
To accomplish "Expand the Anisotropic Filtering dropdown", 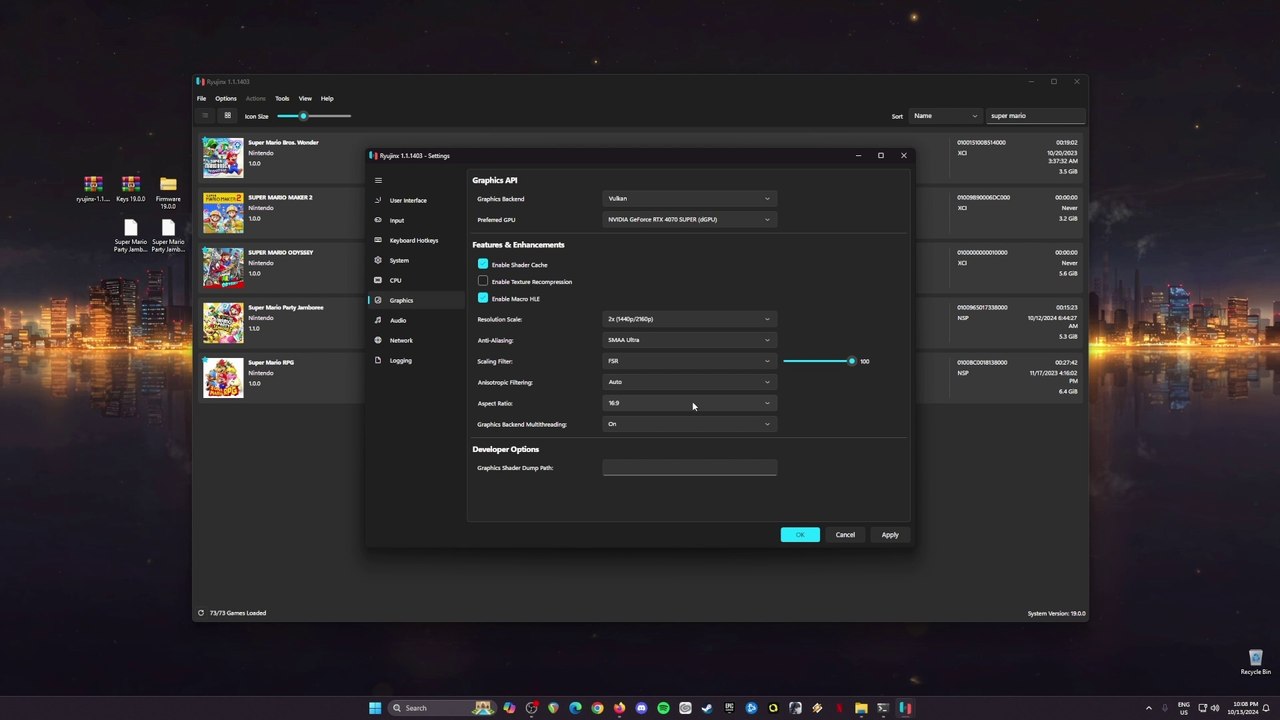I will [689, 382].
